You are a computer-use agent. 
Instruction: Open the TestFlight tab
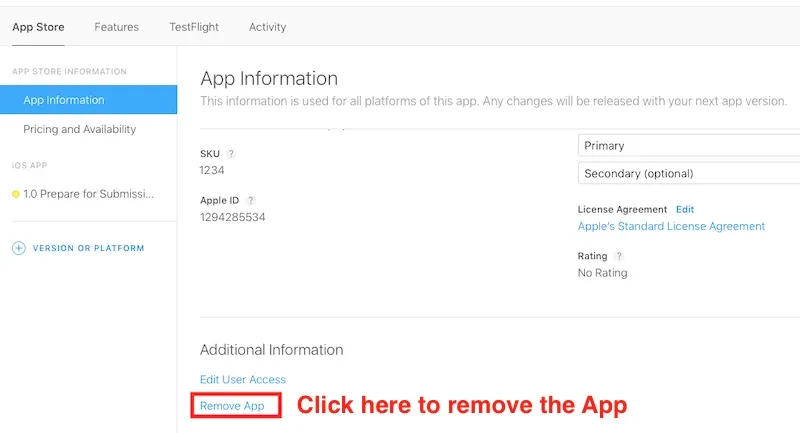pos(194,27)
